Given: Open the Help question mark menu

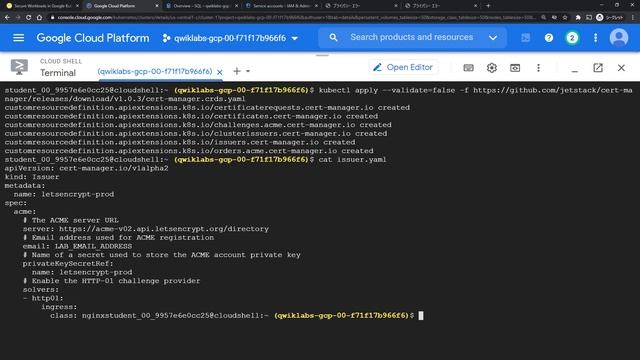Looking at the screenshot, I should point(549,38).
